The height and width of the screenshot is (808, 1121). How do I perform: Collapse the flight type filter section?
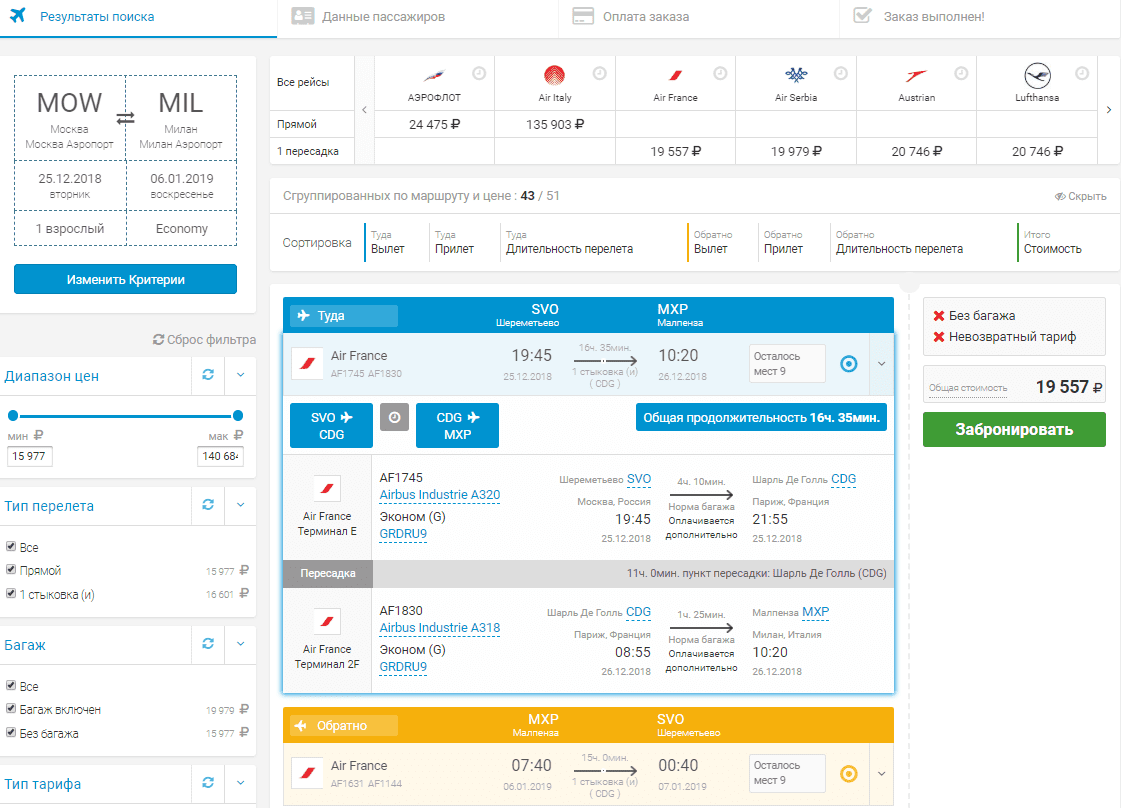pyautogui.click(x=241, y=505)
